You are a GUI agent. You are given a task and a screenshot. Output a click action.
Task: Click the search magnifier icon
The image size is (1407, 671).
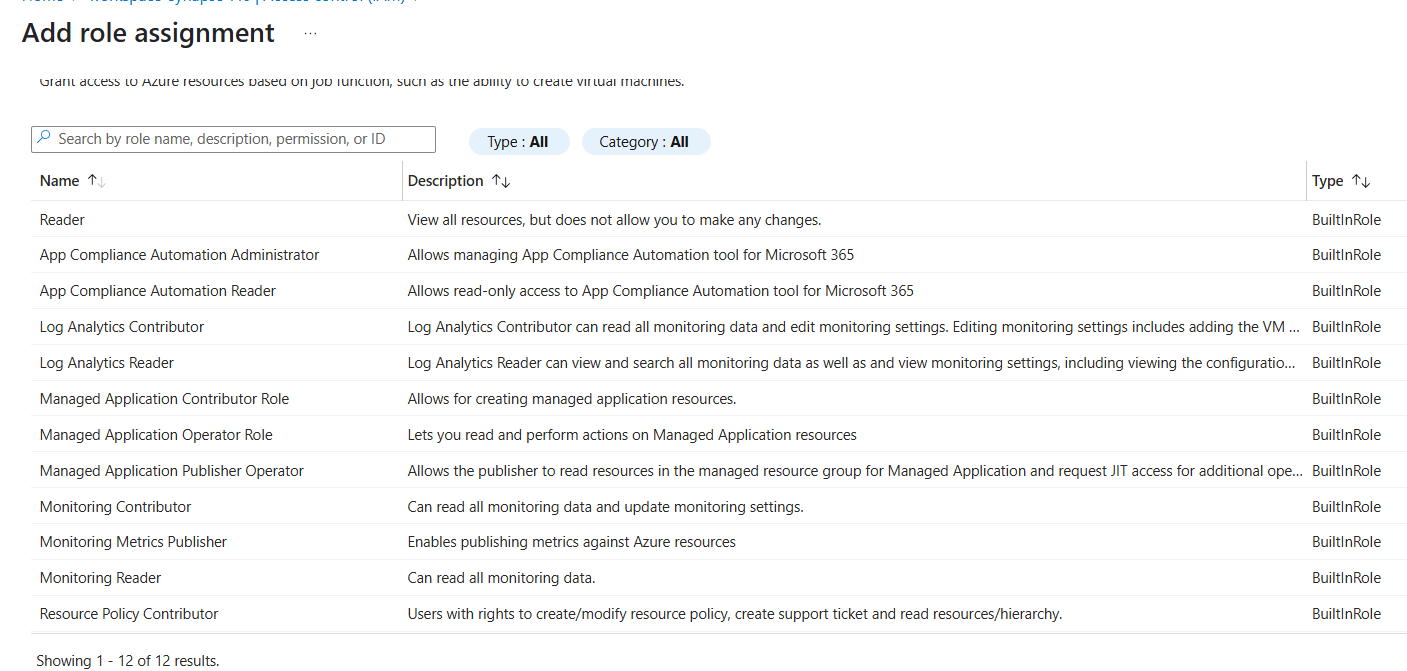point(44,138)
